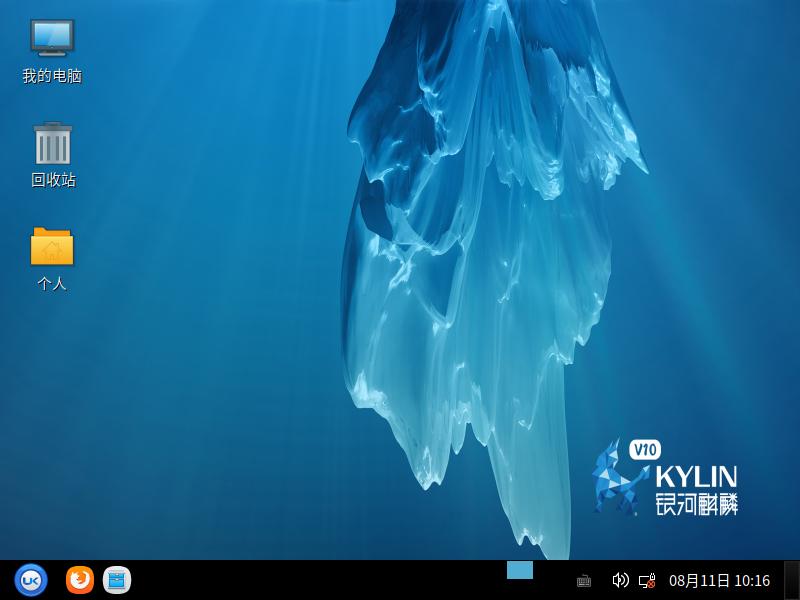Image resolution: width=800 pixels, height=600 pixels.
Task: Click the blue window thumbnail in taskbar
Action: click(518, 571)
